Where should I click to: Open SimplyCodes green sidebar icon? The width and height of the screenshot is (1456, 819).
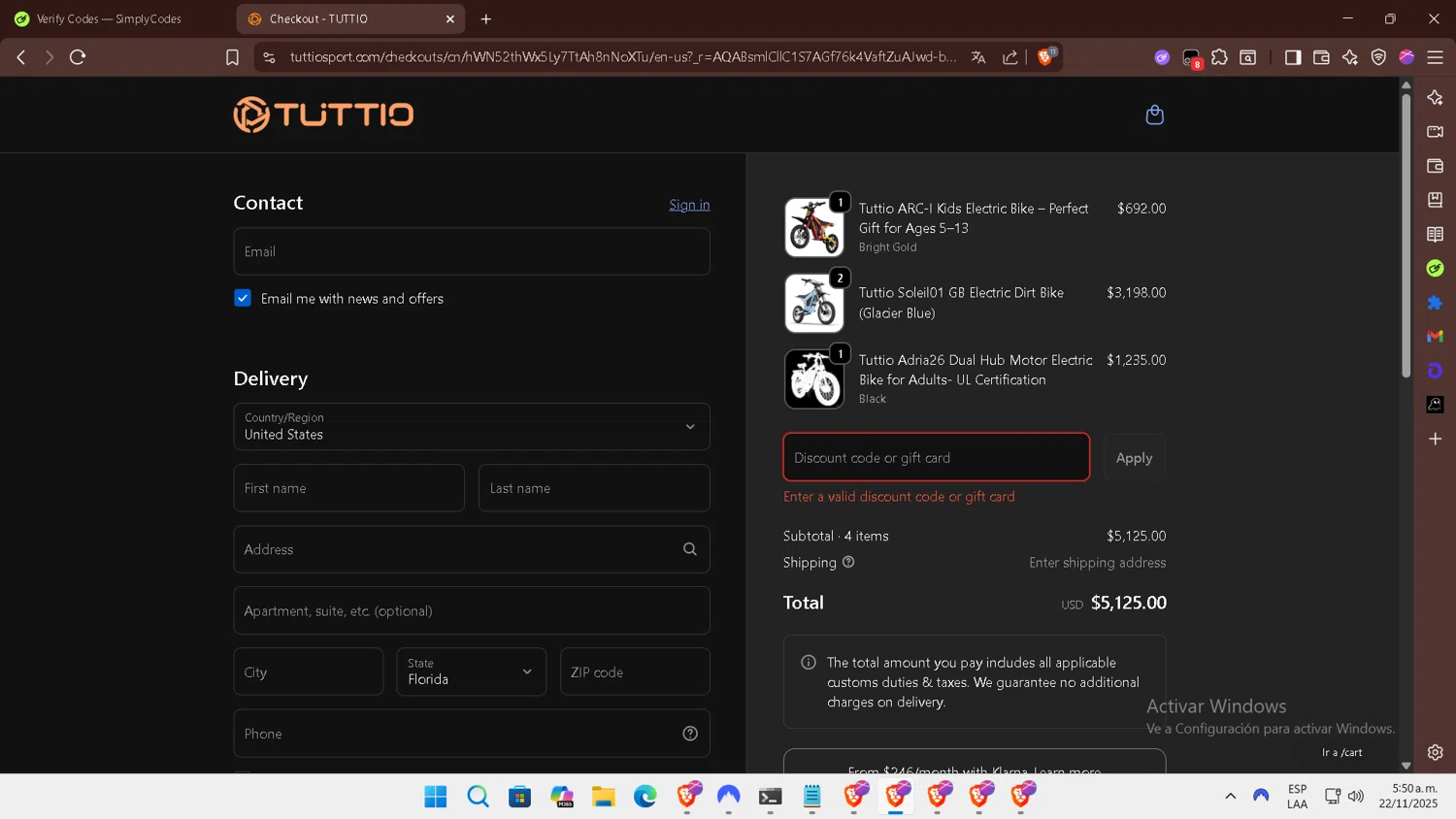(1435, 268)
